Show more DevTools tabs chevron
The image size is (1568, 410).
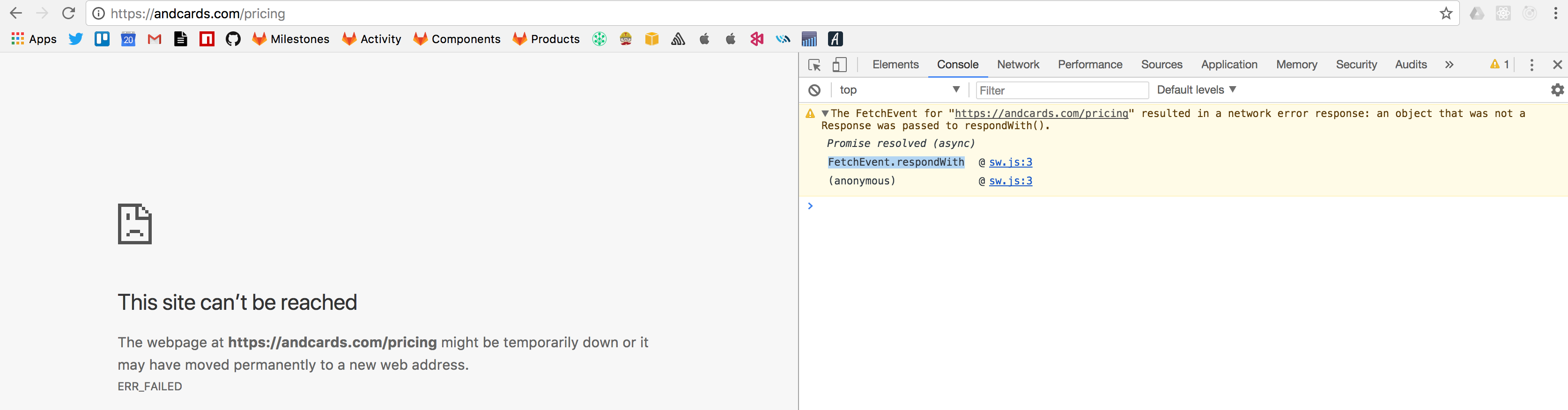click(1450, 65)
